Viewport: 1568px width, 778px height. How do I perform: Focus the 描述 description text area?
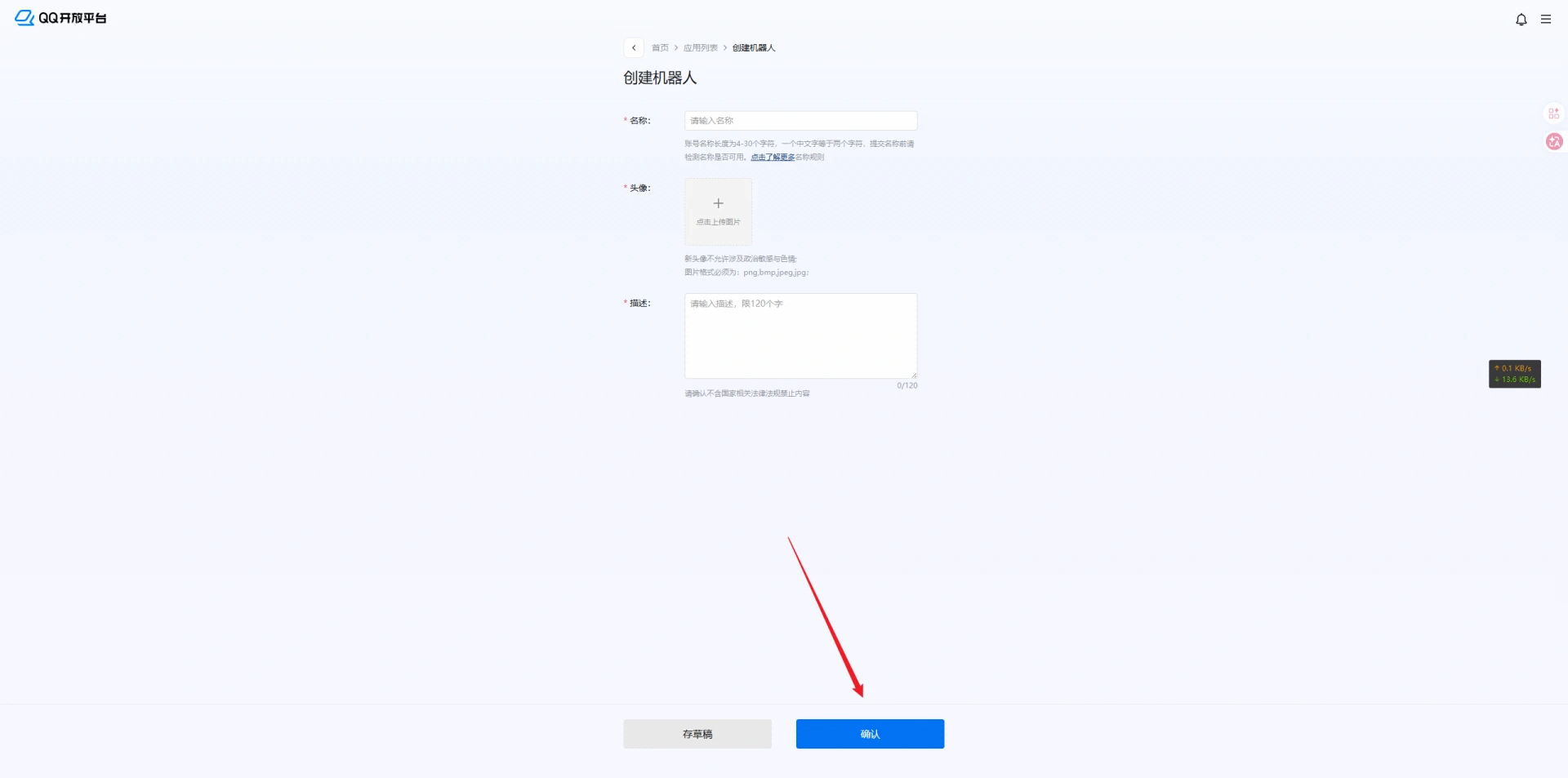[800, 336]
